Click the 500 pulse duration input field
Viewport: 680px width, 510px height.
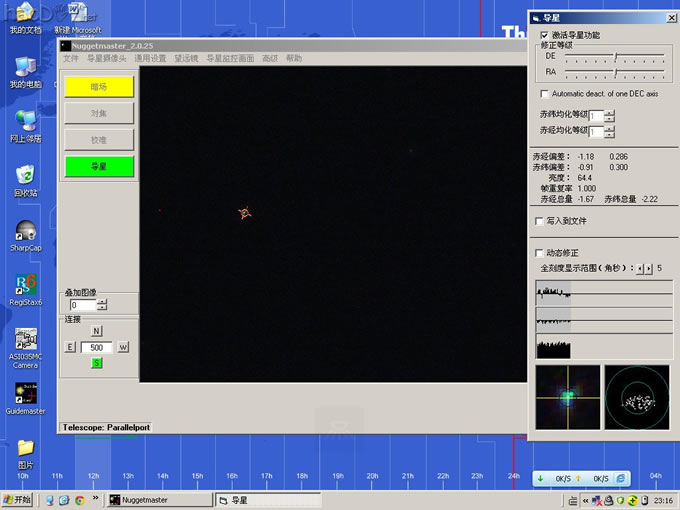click(97, 347)
